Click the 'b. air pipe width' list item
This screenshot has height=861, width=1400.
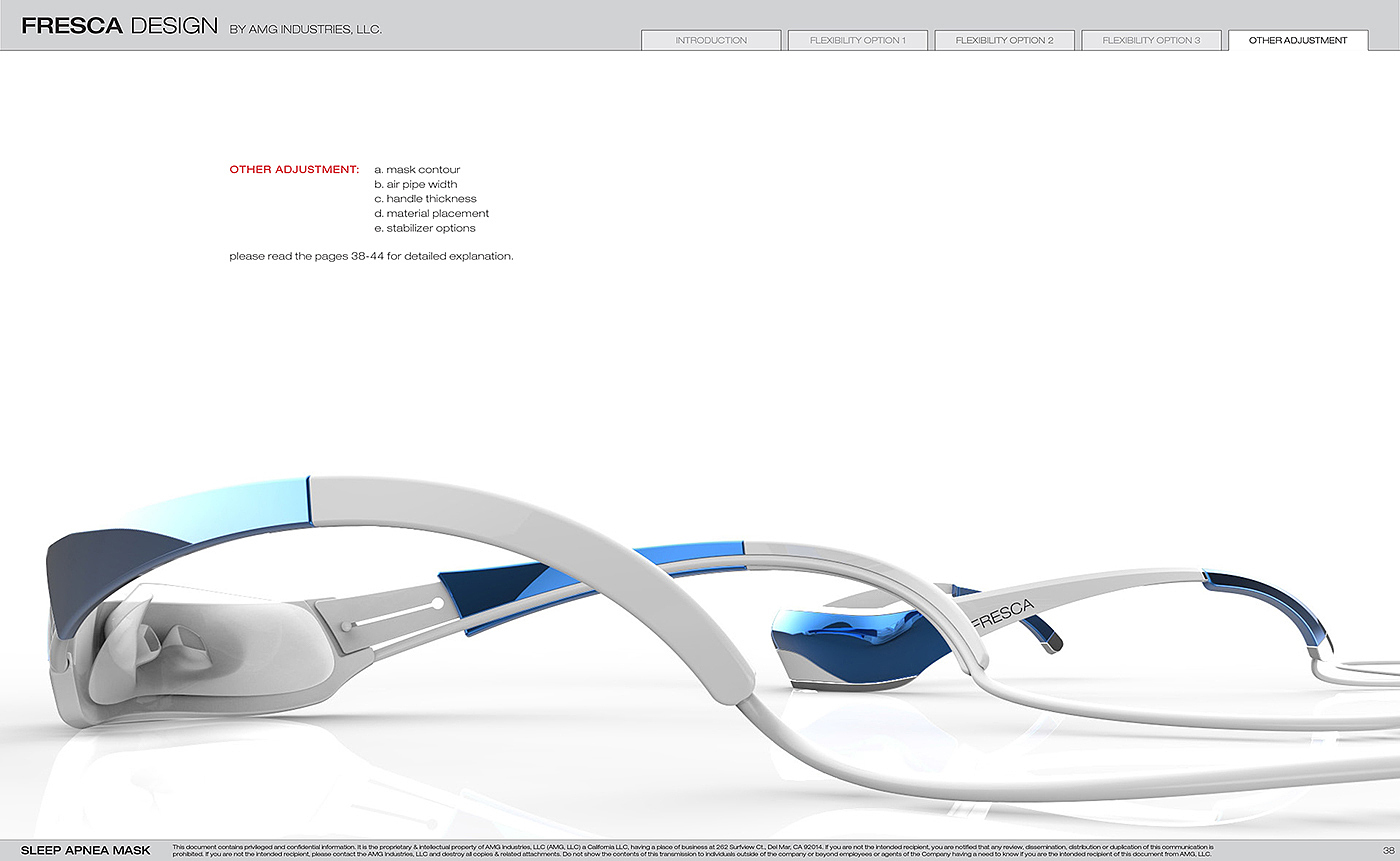click(x=416, y=185)
